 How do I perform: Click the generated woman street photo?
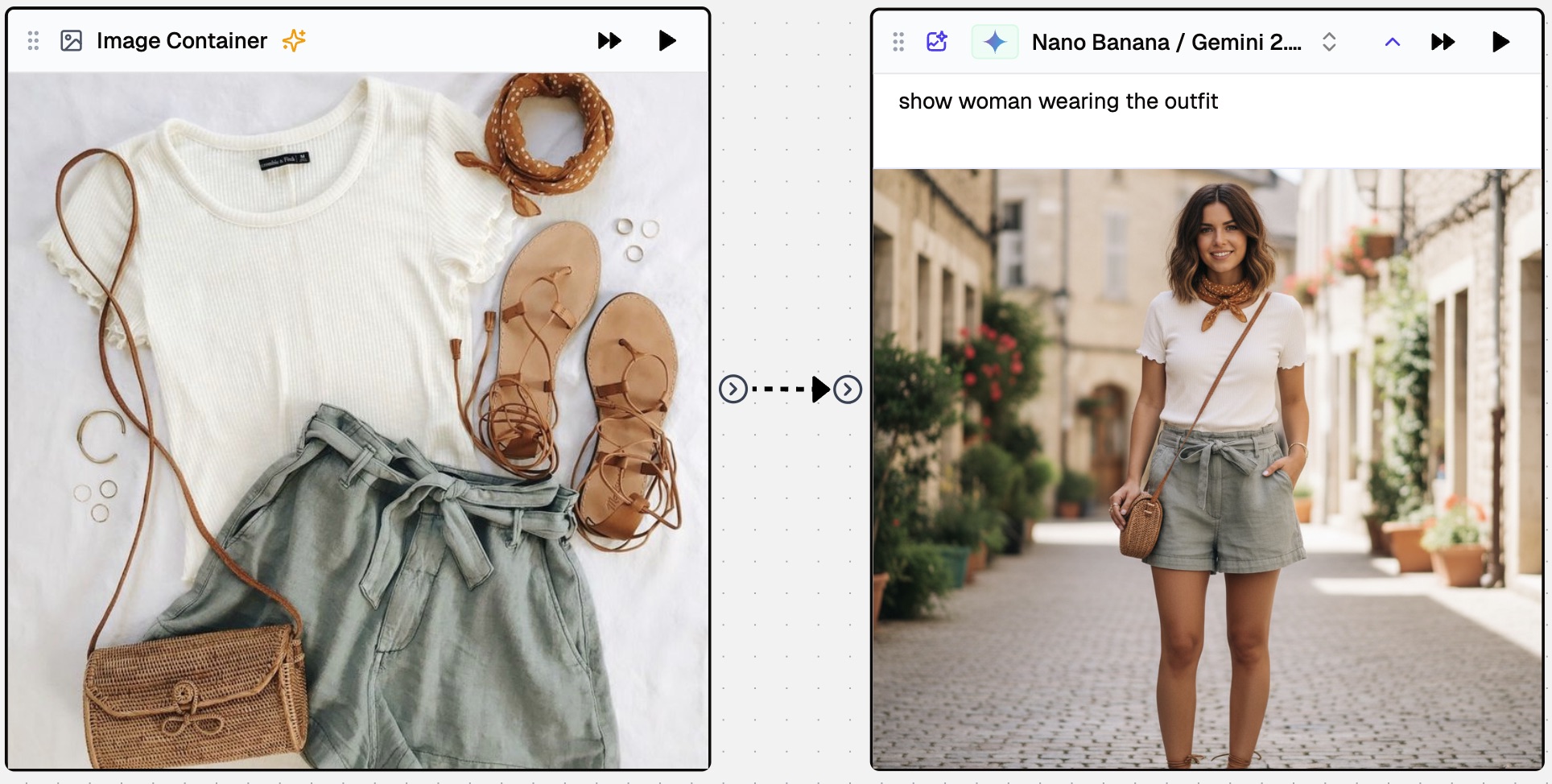[x=1207, y=467]
